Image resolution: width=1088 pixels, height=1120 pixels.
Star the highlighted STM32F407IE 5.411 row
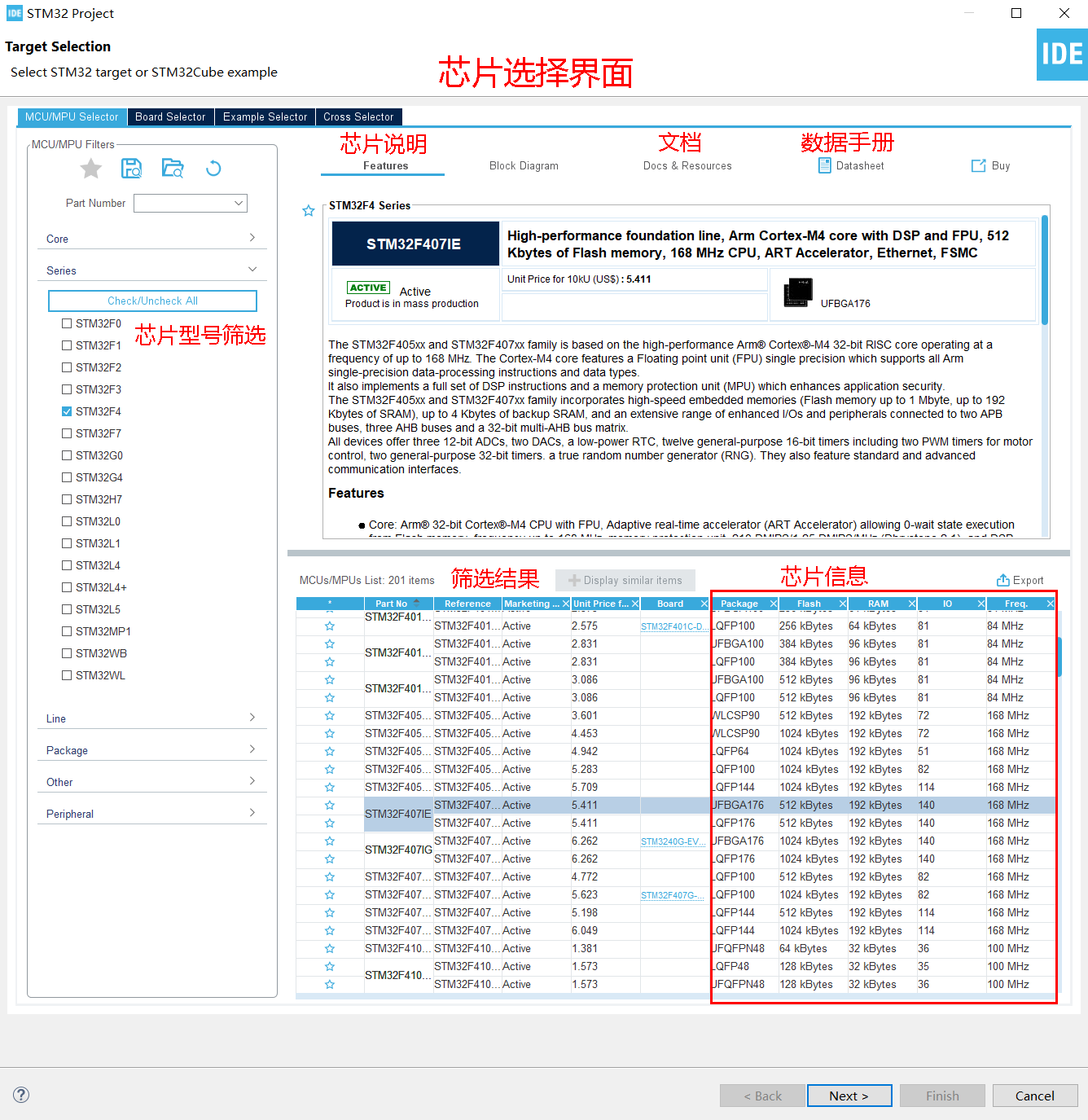point(330,806)
